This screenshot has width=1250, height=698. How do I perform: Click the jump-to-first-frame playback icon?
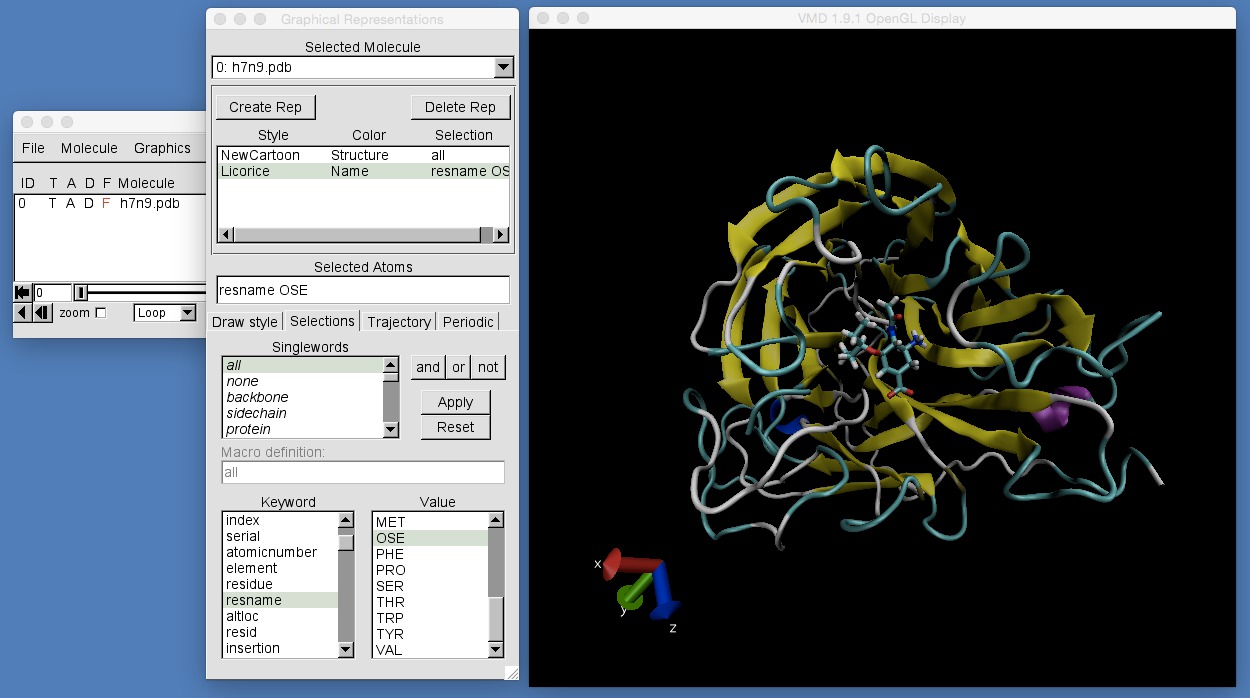point(22,292)
